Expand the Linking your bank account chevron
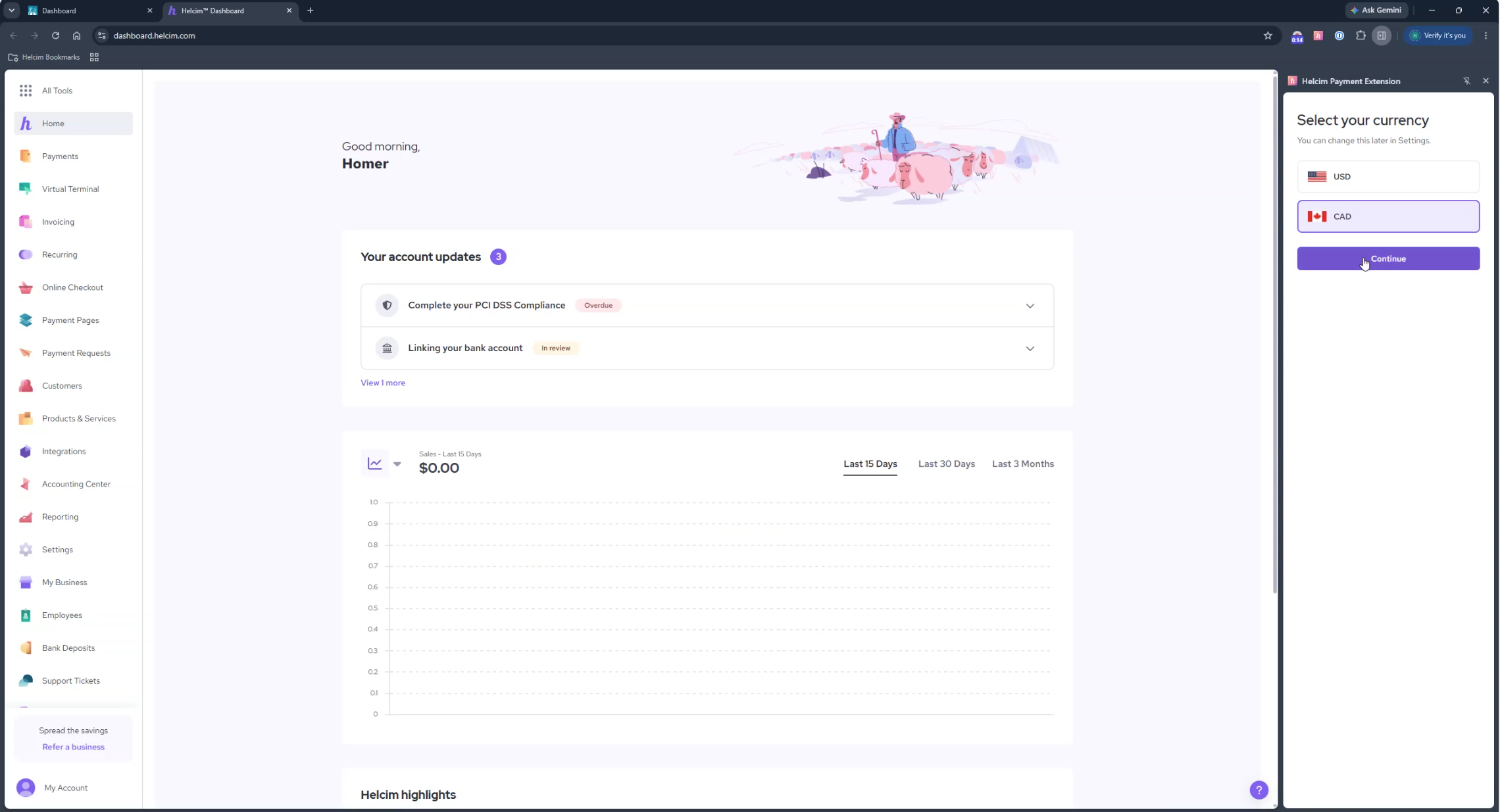The image size is (1500, 812). [1030, 348]
